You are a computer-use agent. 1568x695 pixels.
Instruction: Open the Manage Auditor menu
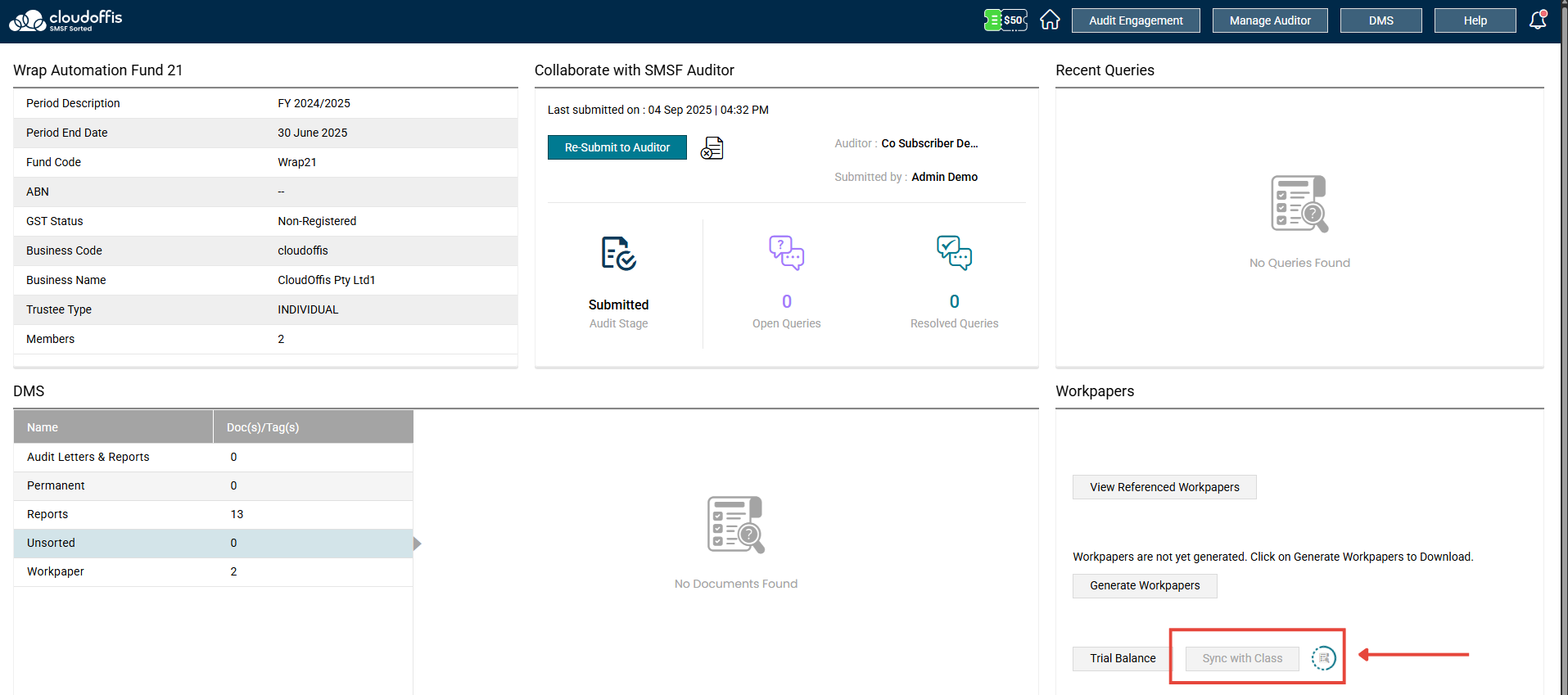1269,20
